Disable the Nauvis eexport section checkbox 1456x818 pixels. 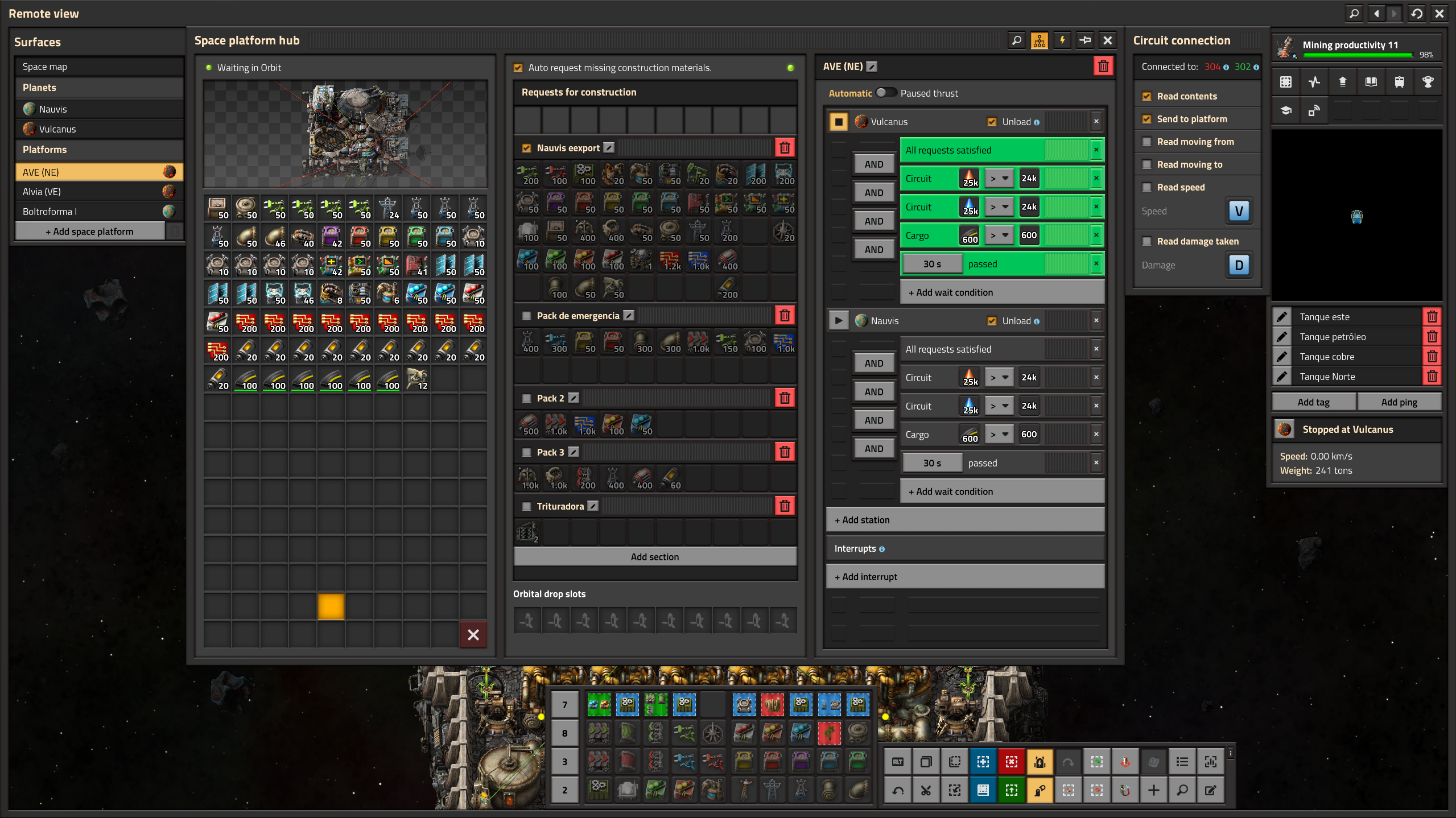[x=526, y=148]
